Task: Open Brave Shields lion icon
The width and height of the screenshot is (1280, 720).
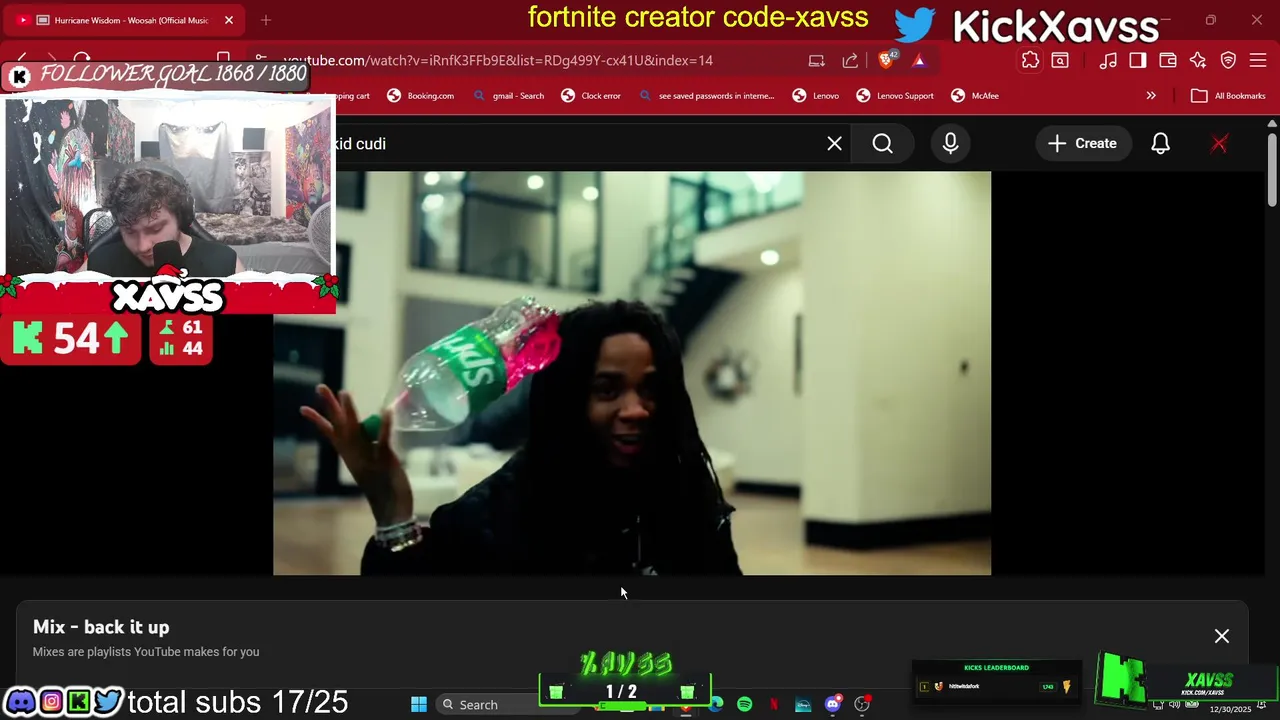Action: coord(887,60)
